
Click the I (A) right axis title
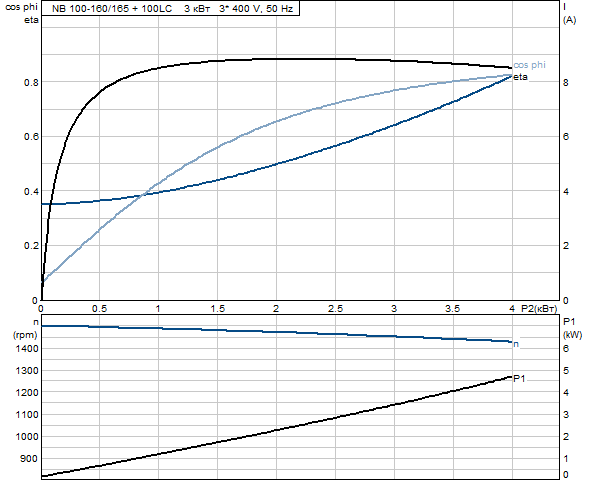(x=569, y=13)
